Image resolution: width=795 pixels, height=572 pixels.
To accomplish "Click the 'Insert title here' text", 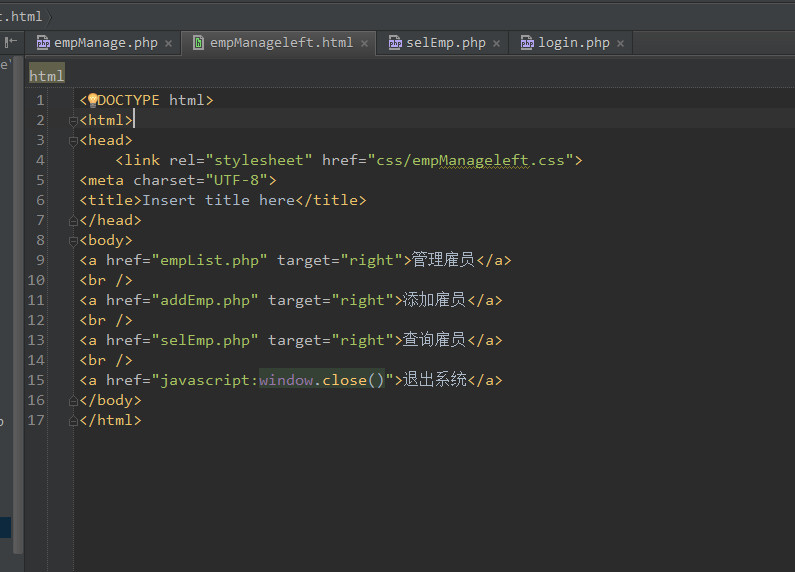I will click(218, 200).
